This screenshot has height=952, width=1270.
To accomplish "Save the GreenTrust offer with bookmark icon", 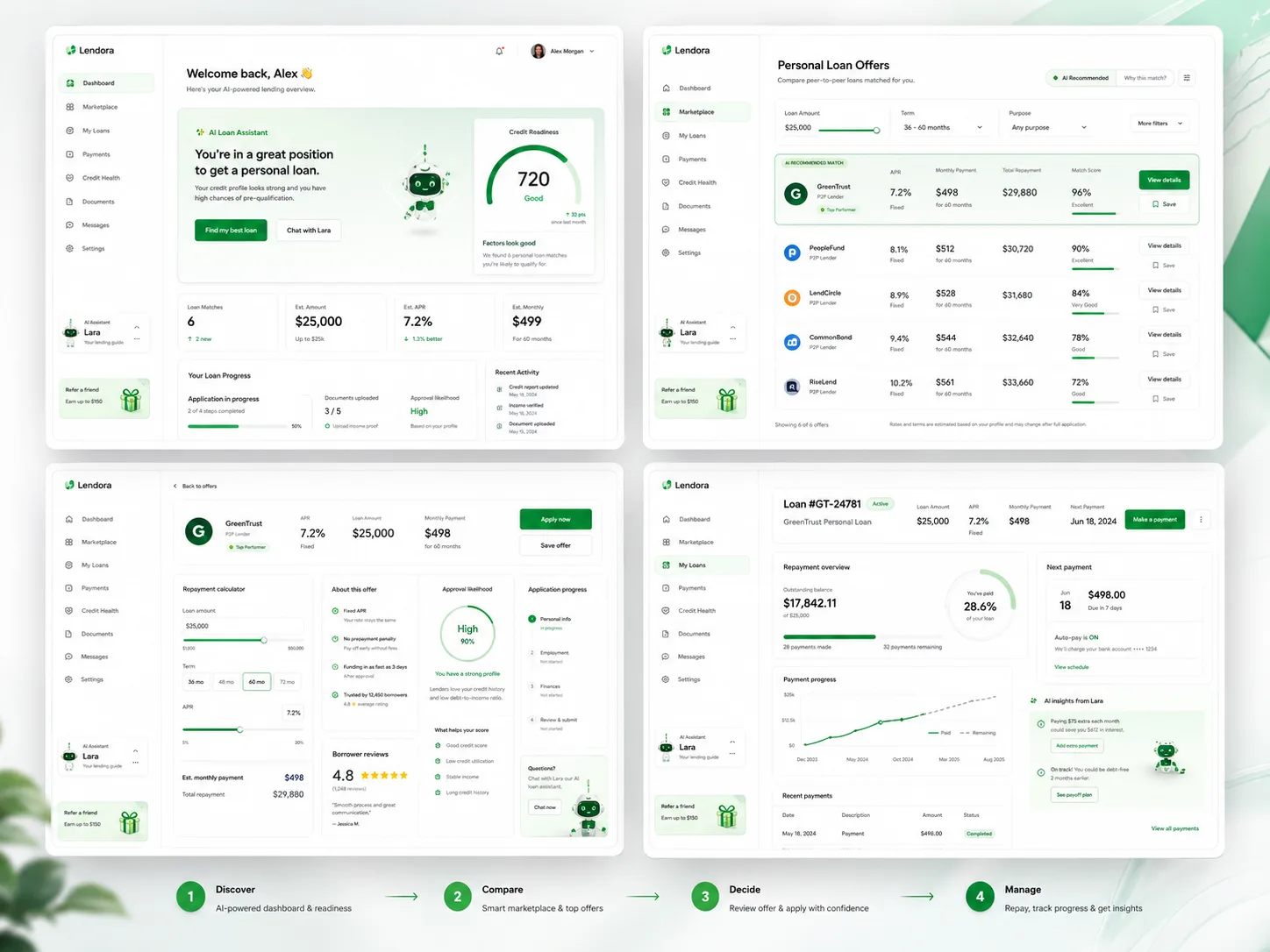I will click(1164, 204).
